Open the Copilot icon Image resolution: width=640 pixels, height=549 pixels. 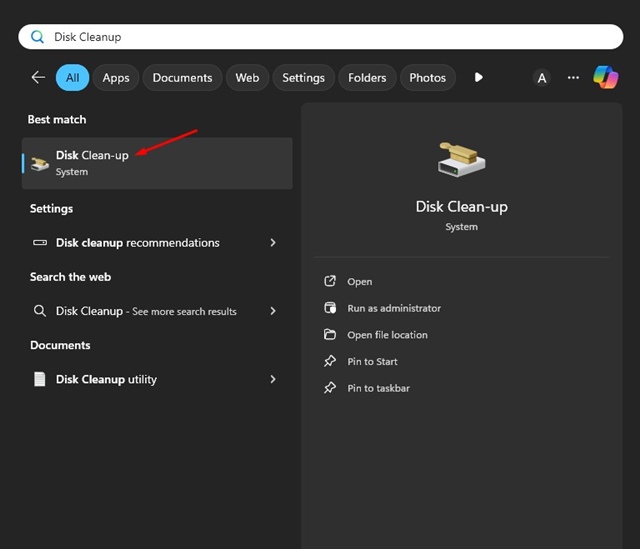coord(605,77)
